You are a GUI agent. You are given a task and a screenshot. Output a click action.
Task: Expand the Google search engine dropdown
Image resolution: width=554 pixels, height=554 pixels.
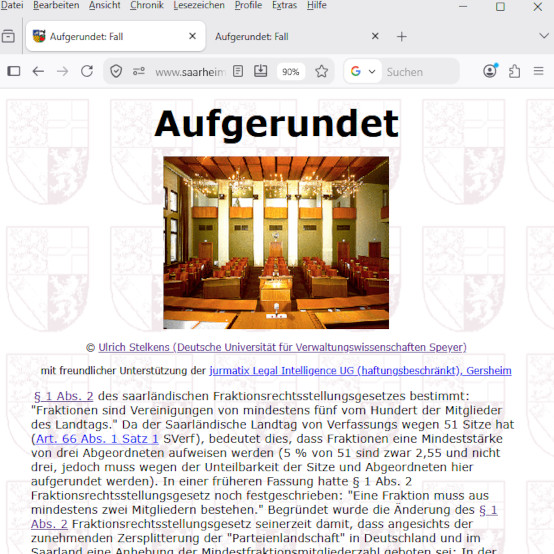[x=363, y=71]
